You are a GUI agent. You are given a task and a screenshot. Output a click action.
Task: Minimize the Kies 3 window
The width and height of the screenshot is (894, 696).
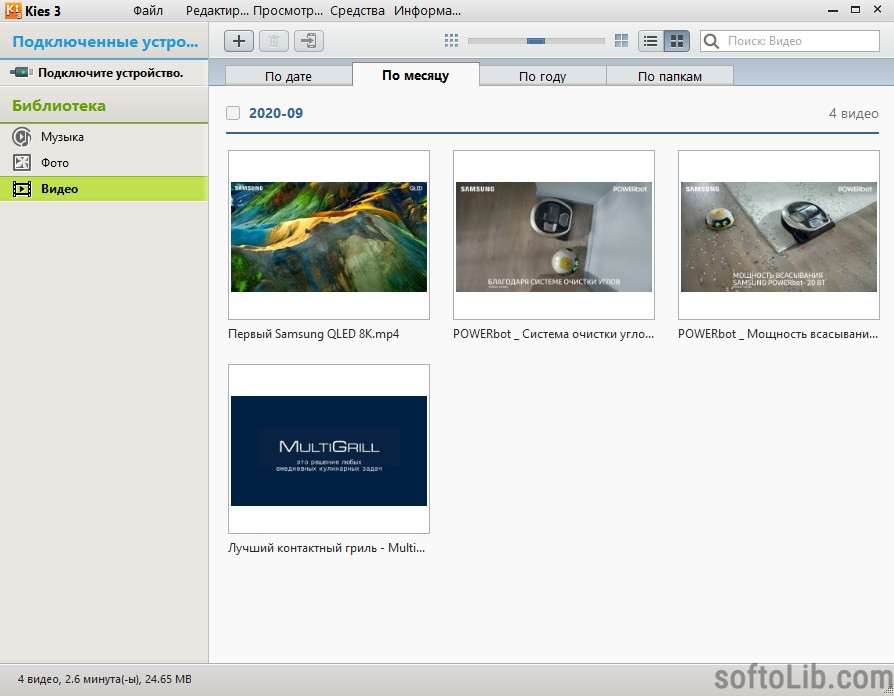point(833,10)
